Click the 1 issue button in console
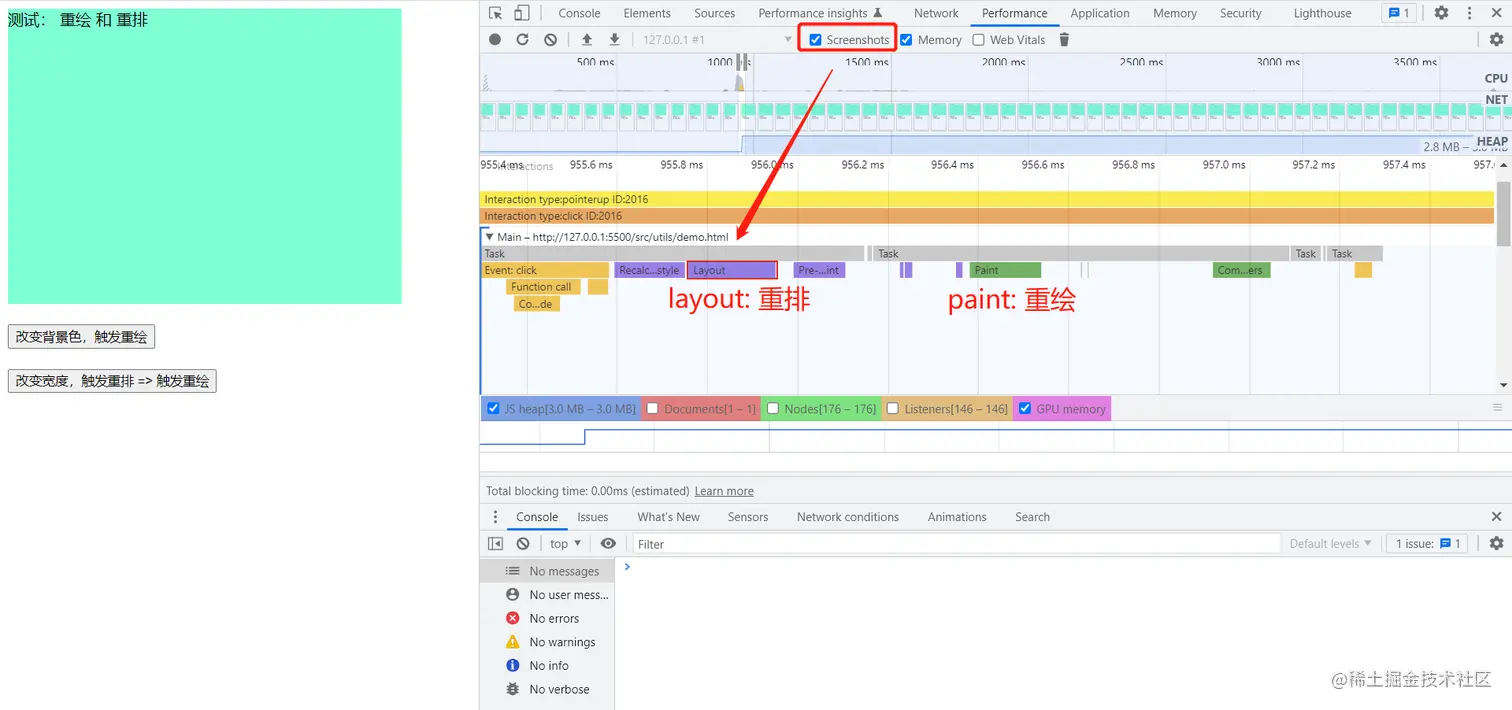1512x710 pixels. [x=1427, y=544]
